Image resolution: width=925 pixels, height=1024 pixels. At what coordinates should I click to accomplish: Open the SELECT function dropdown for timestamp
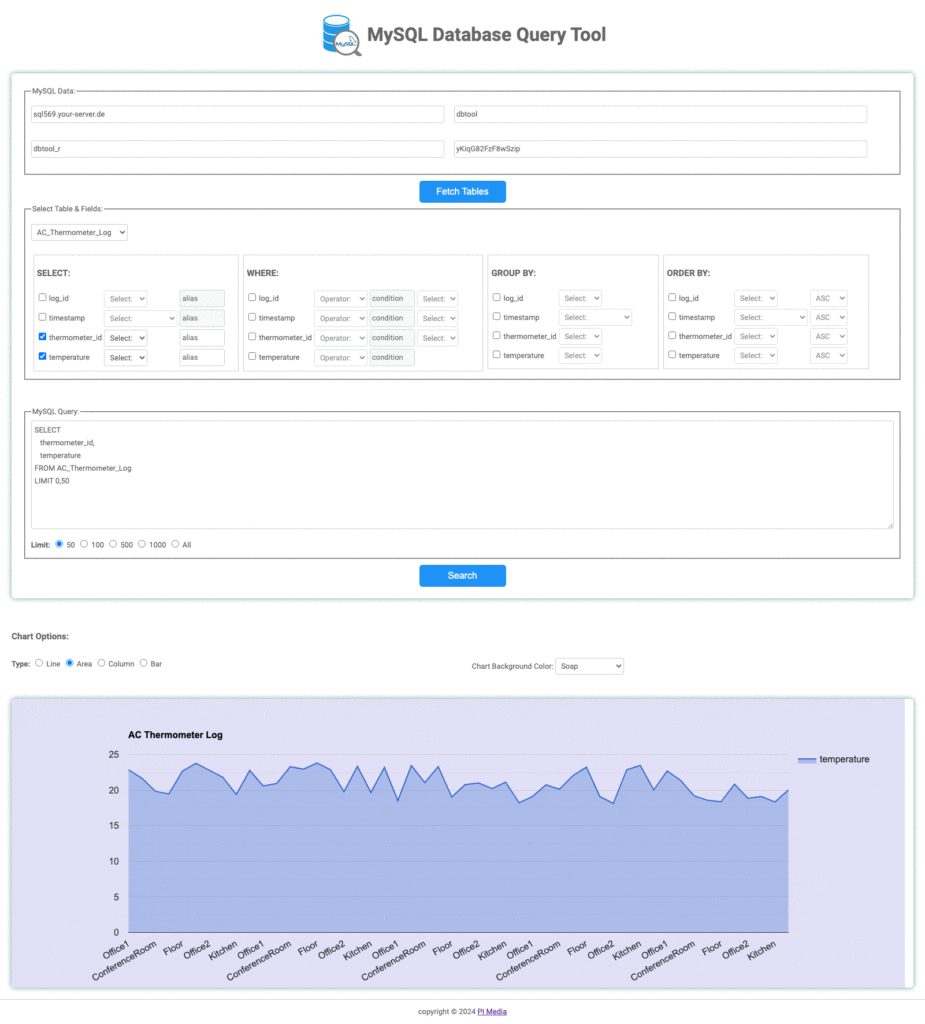click(x=140, y=318)
